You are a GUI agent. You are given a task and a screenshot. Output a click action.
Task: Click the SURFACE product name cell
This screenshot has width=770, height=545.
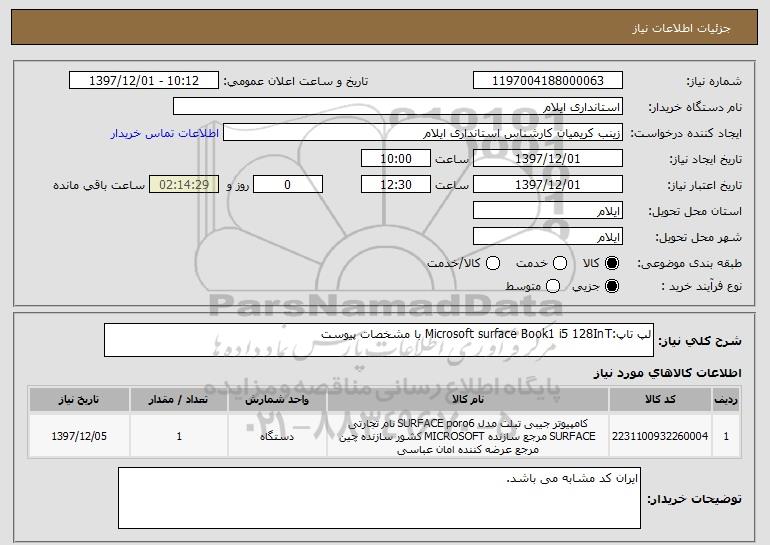pos(468,436)
